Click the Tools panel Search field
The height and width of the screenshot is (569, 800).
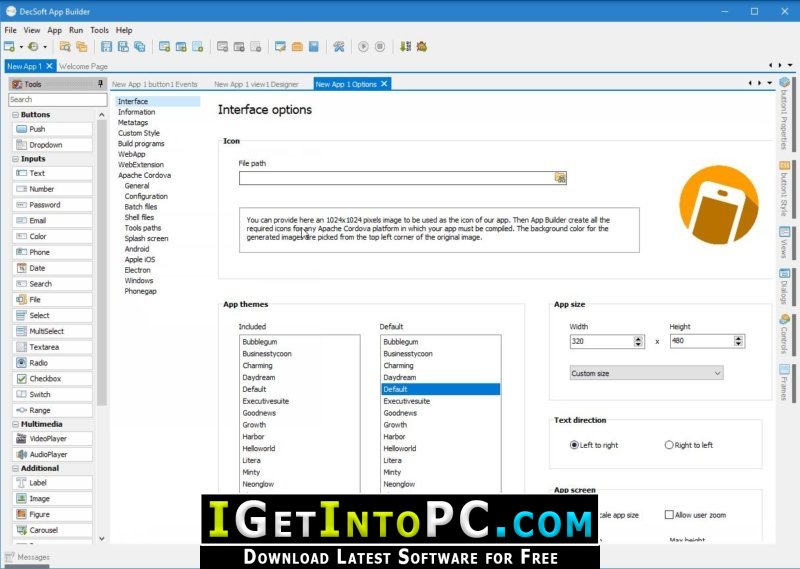(58, 100)
